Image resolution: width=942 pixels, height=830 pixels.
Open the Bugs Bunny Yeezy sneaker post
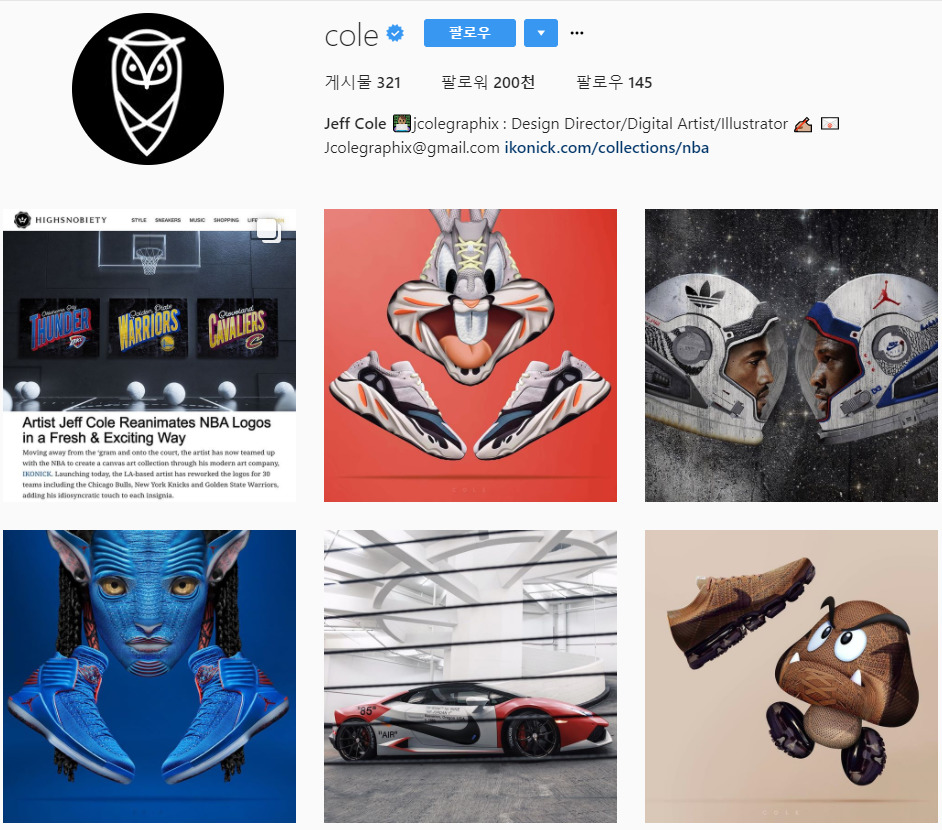click(x=470, y=356)
